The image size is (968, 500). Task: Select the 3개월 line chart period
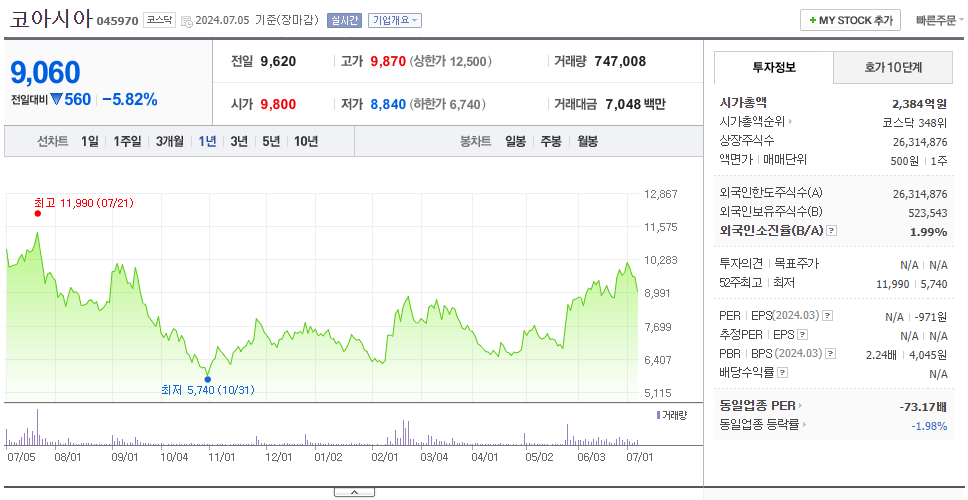coord(170,141)
